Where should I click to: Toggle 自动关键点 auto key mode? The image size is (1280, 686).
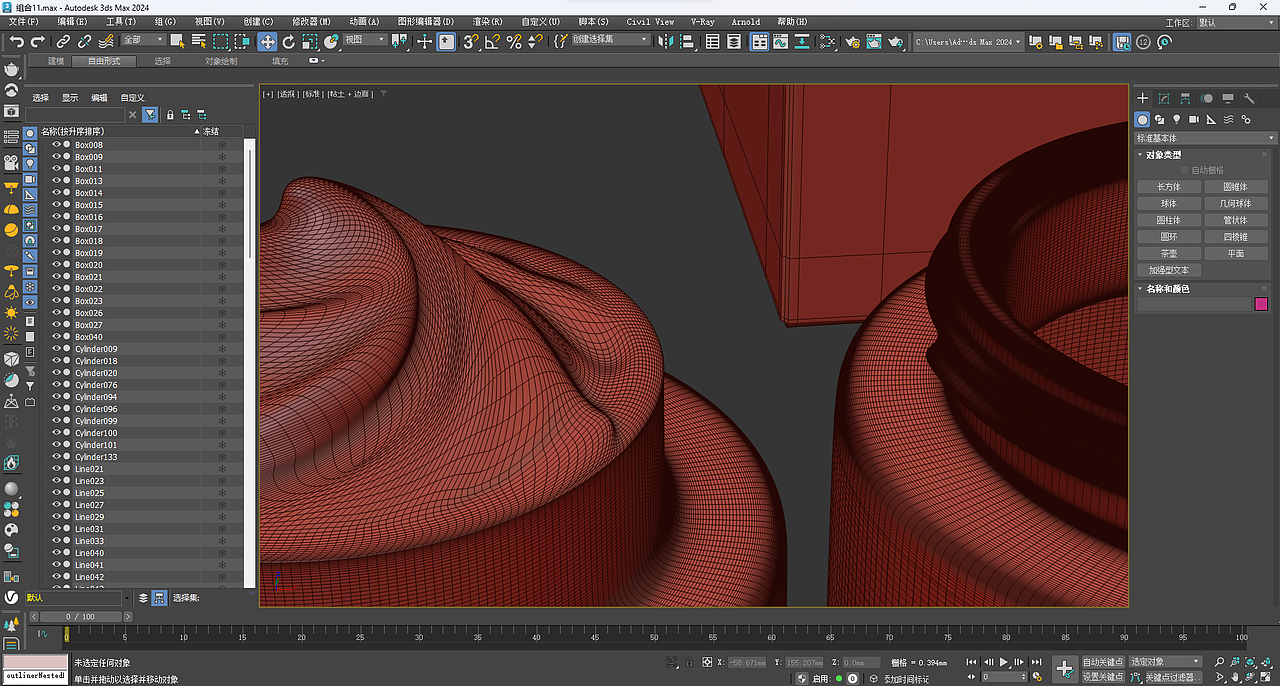pos(1103,661)
